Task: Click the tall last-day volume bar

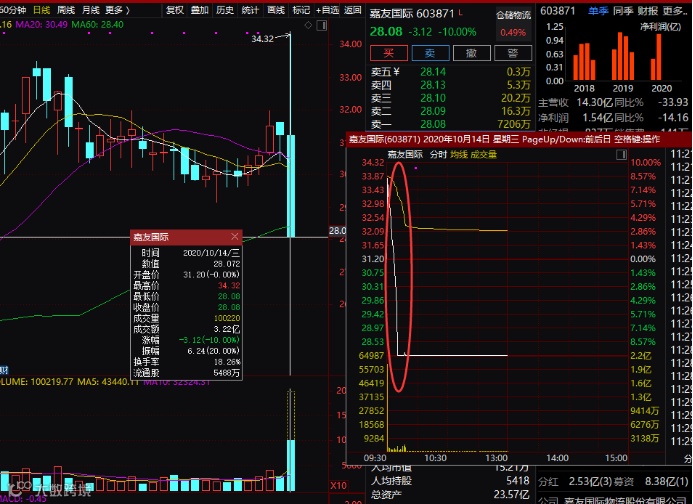Action: (291, 465)
